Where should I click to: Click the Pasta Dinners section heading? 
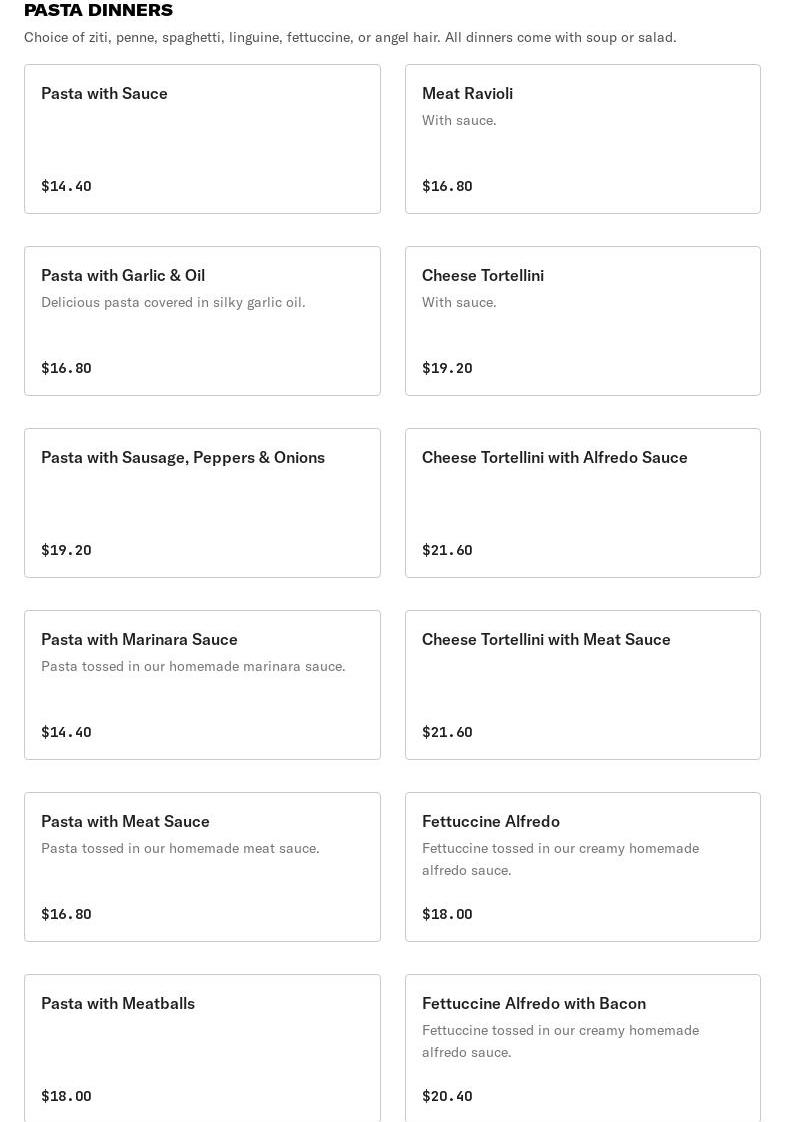click(x=98, y=11)
